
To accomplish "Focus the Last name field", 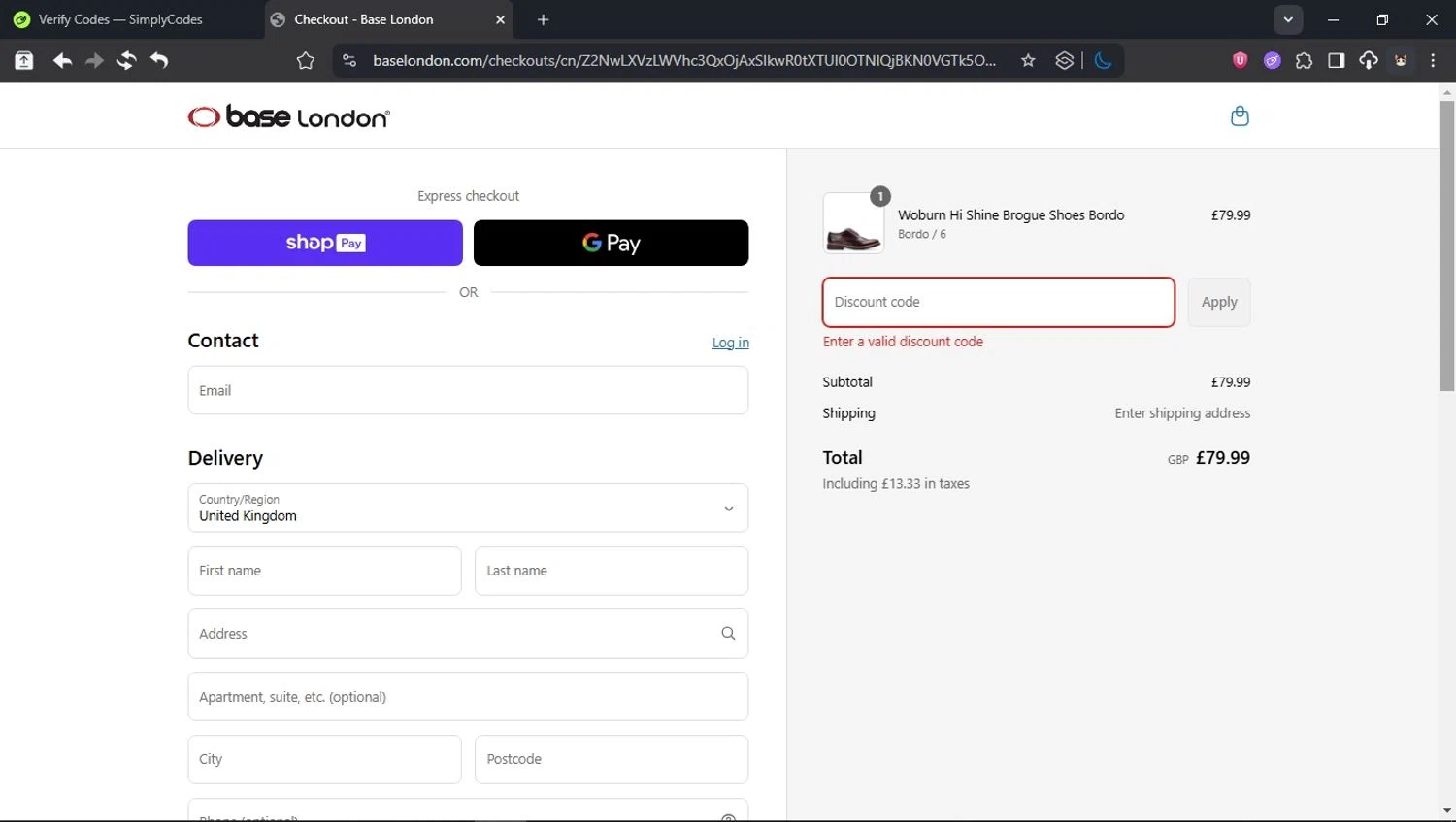I will [x=612, y=571].
